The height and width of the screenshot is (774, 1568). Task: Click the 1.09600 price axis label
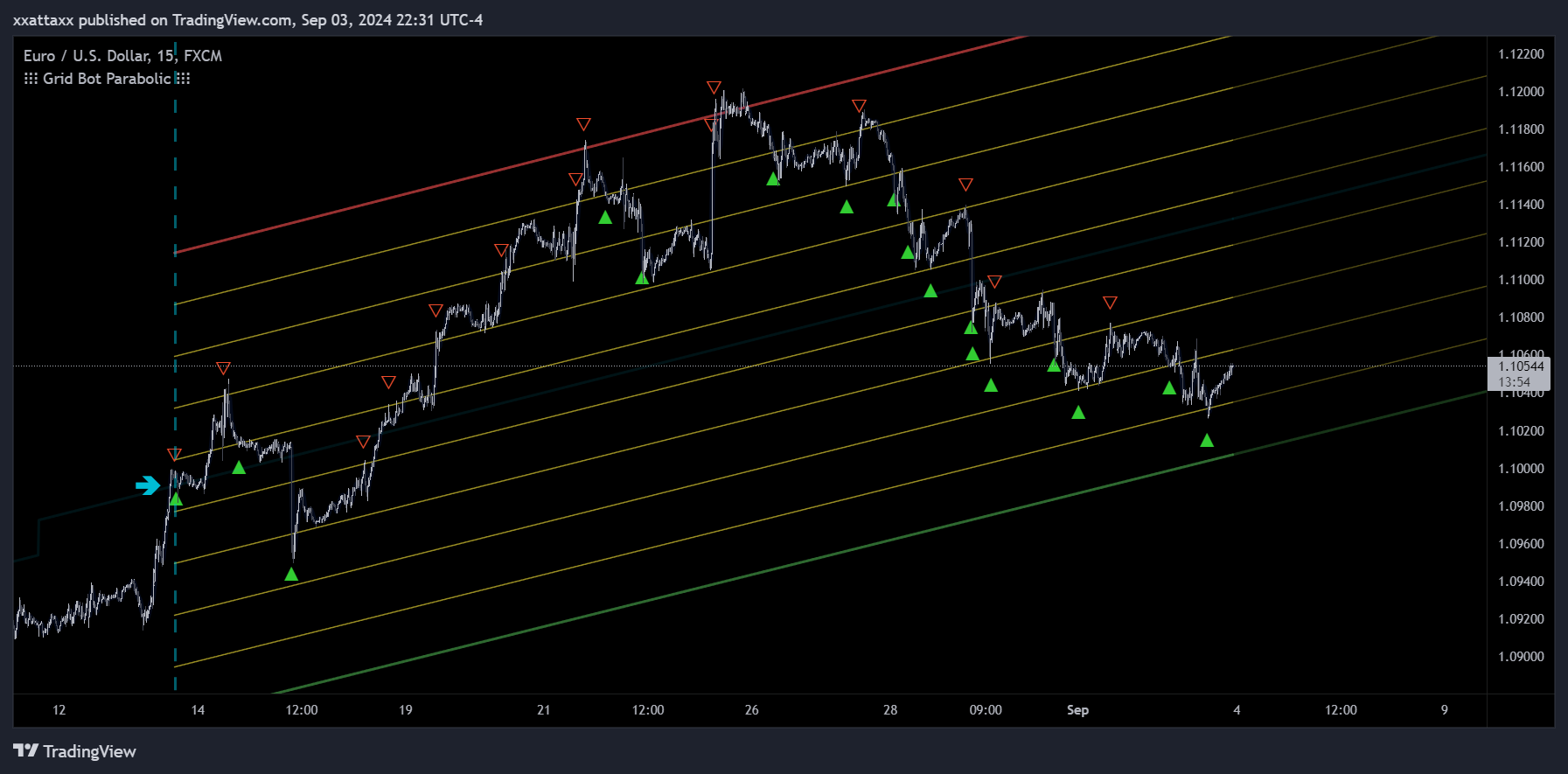pos(1521,544)
